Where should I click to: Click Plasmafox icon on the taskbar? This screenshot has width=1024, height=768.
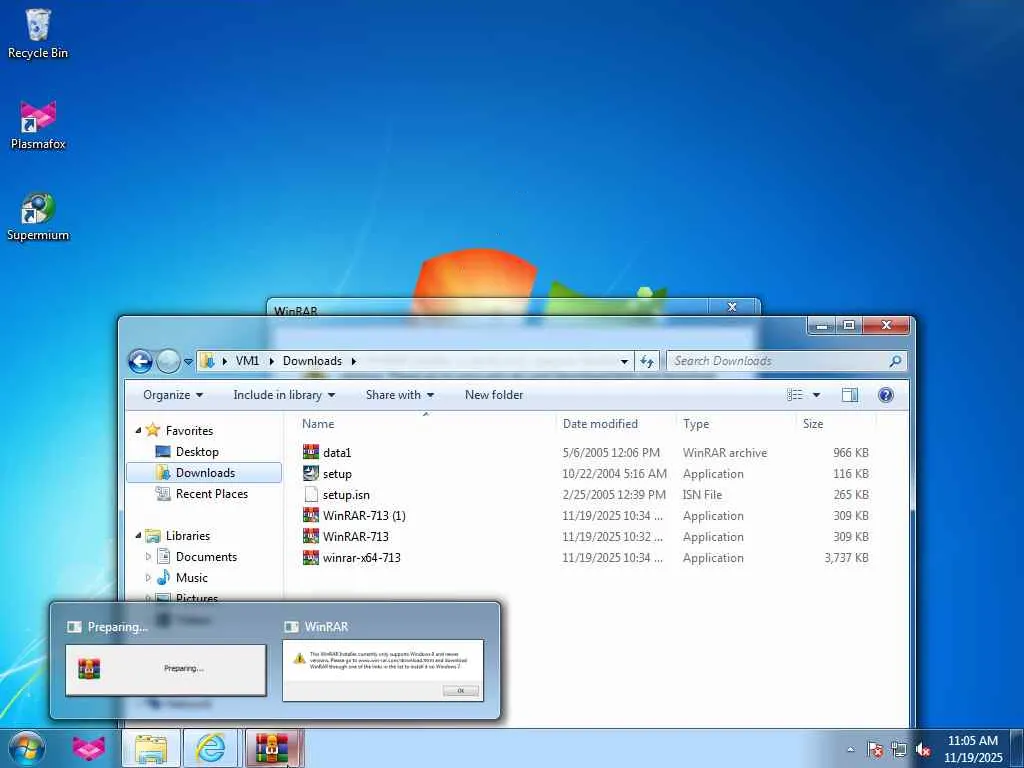[88, 748]
